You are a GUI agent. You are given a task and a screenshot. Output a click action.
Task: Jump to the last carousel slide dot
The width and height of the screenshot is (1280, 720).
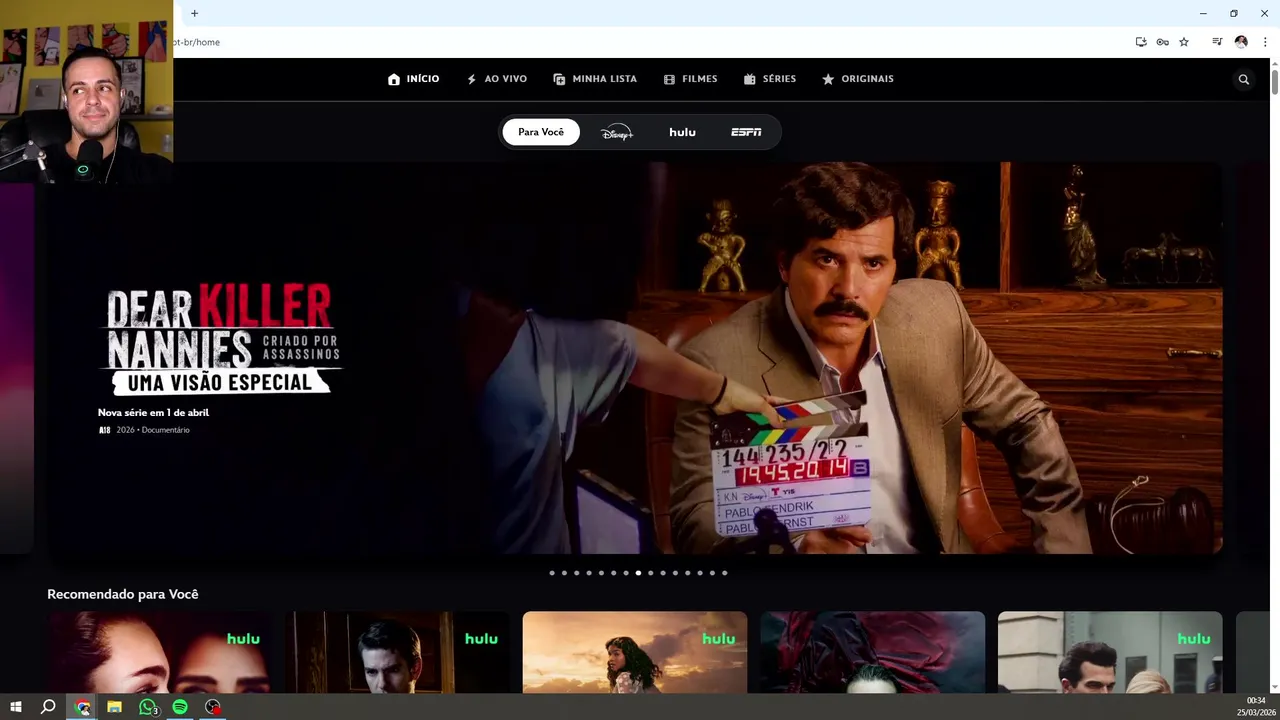[724, 573]
